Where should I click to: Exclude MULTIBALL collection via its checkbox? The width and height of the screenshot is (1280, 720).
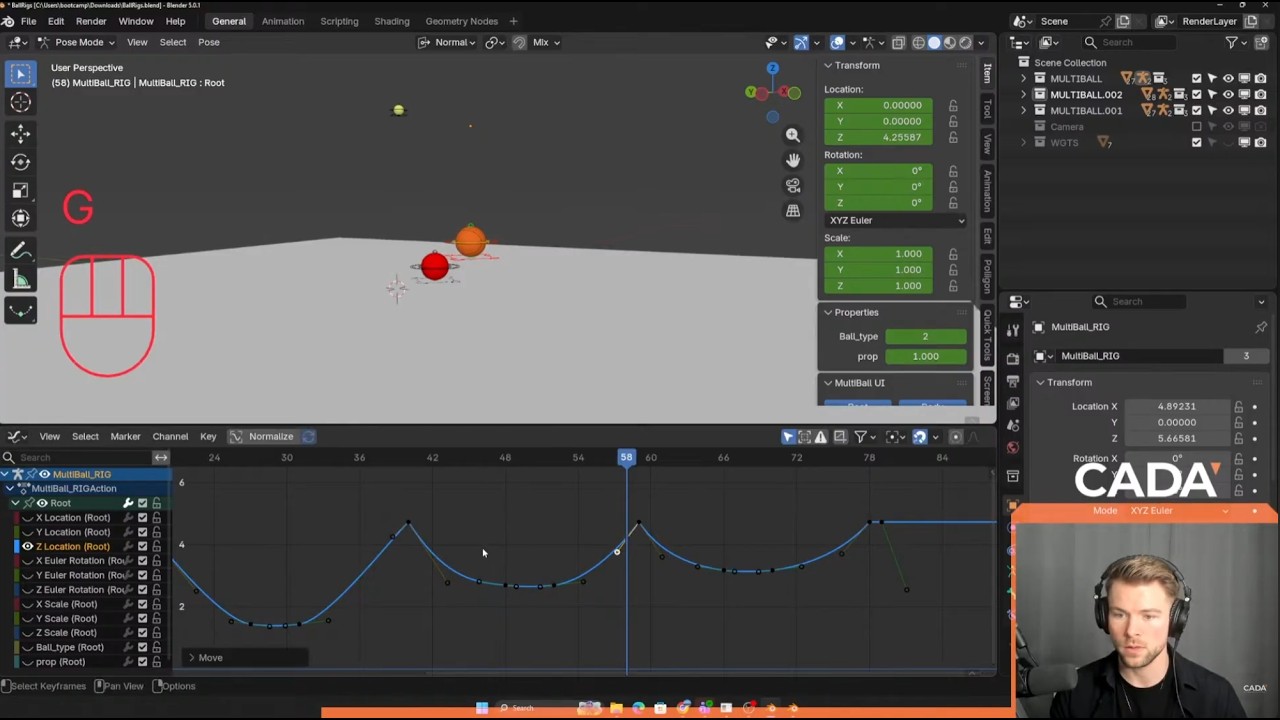(1197, 79)
